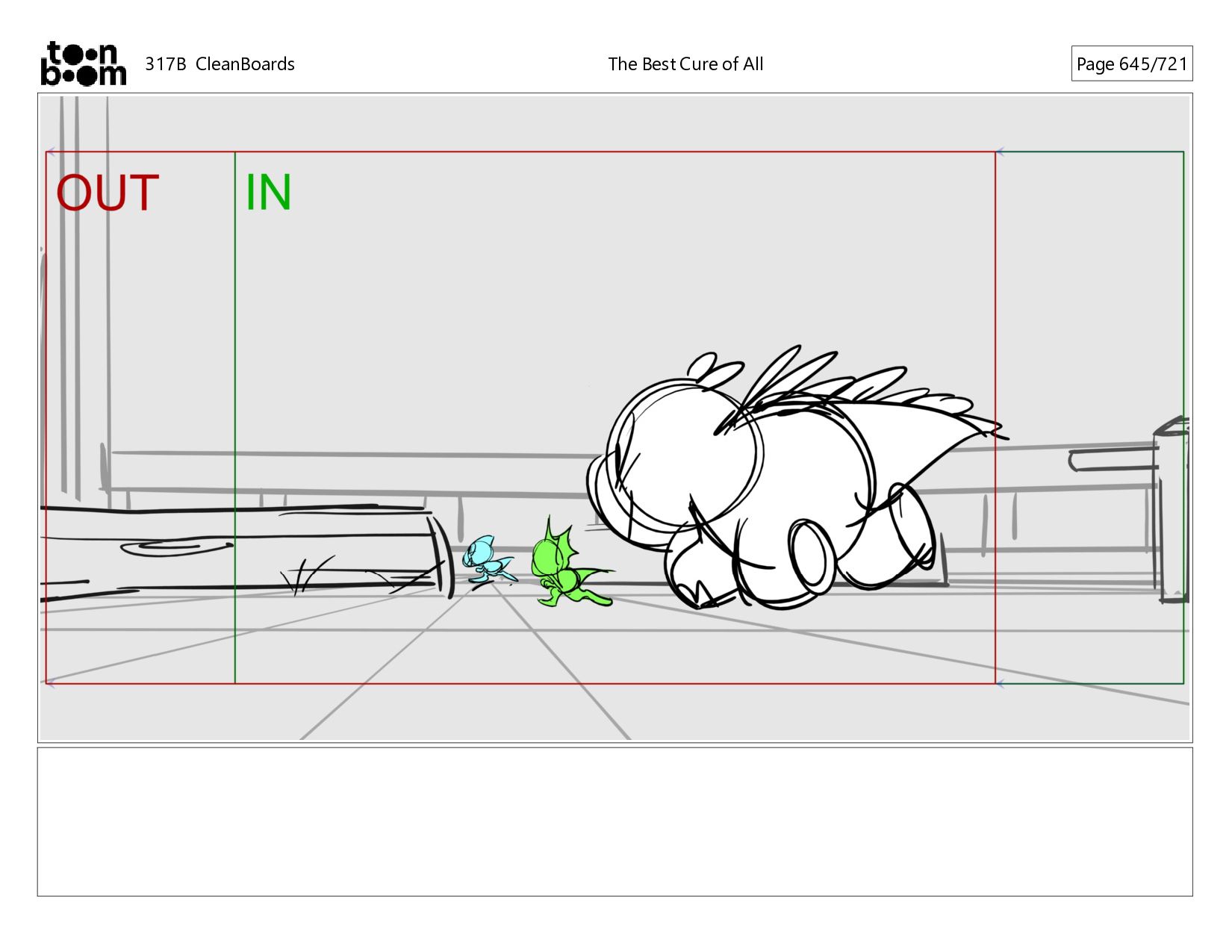
Task: Click the fallen log drawing
Action: coord(246,551)
